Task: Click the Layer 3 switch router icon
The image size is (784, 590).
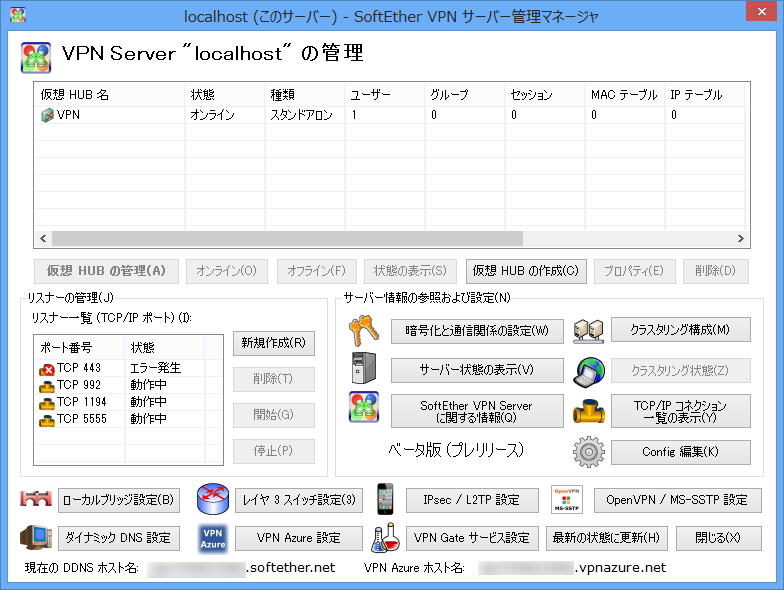Action: pyautogui.click(x=212, y=499)
